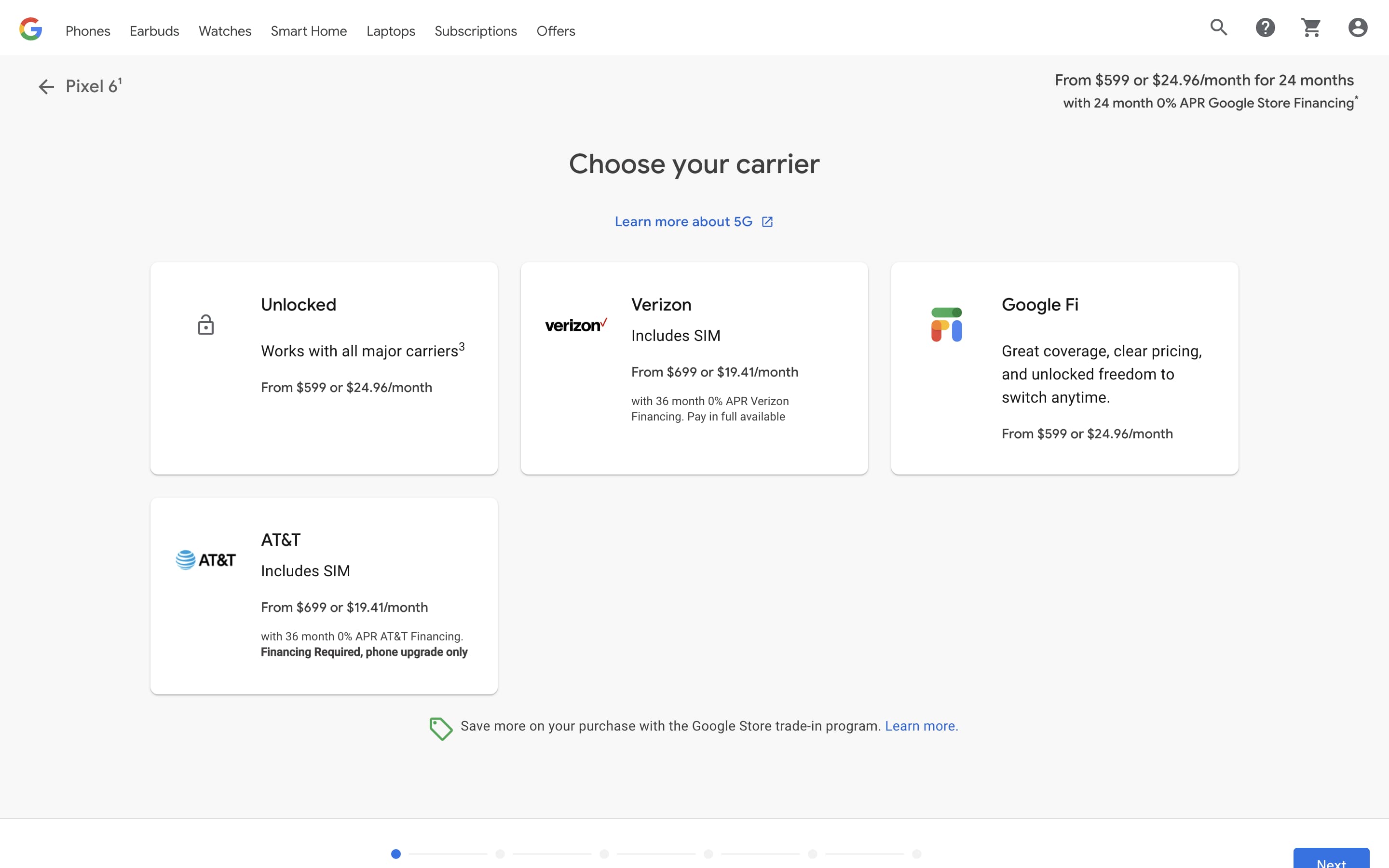Screen dimensions: 1389x868
Task: Click the Verizon logo
Action: (x=576, y=325)
